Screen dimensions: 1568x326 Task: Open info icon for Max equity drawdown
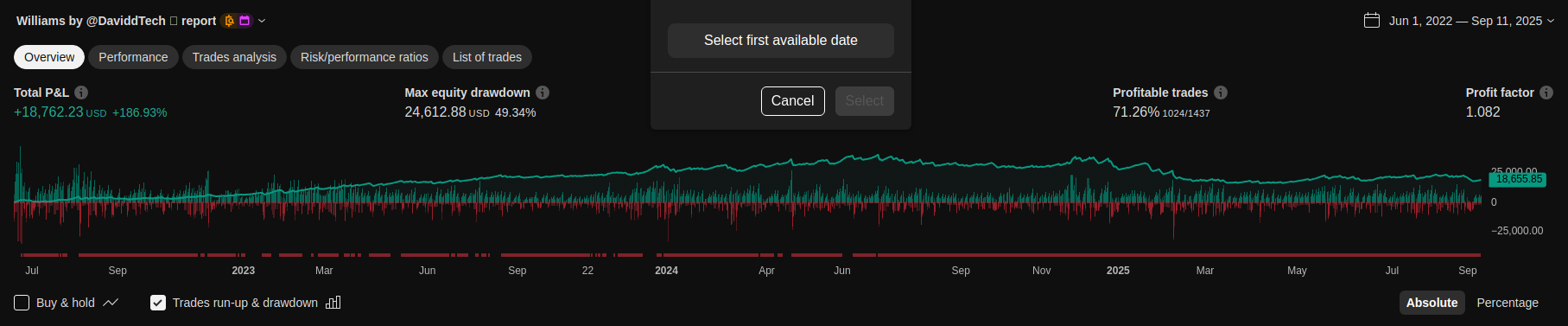pyautogui.click(x=543, y=93)
